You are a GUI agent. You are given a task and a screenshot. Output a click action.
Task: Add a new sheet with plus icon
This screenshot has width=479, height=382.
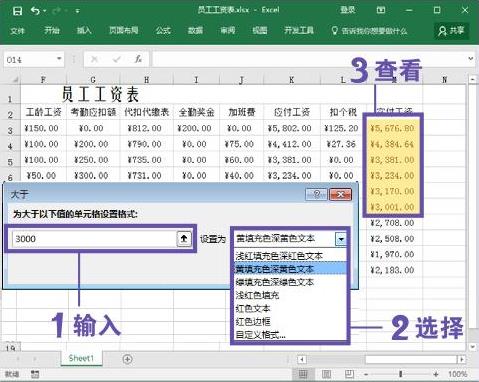pyautogui.click(x=127, y=359)
